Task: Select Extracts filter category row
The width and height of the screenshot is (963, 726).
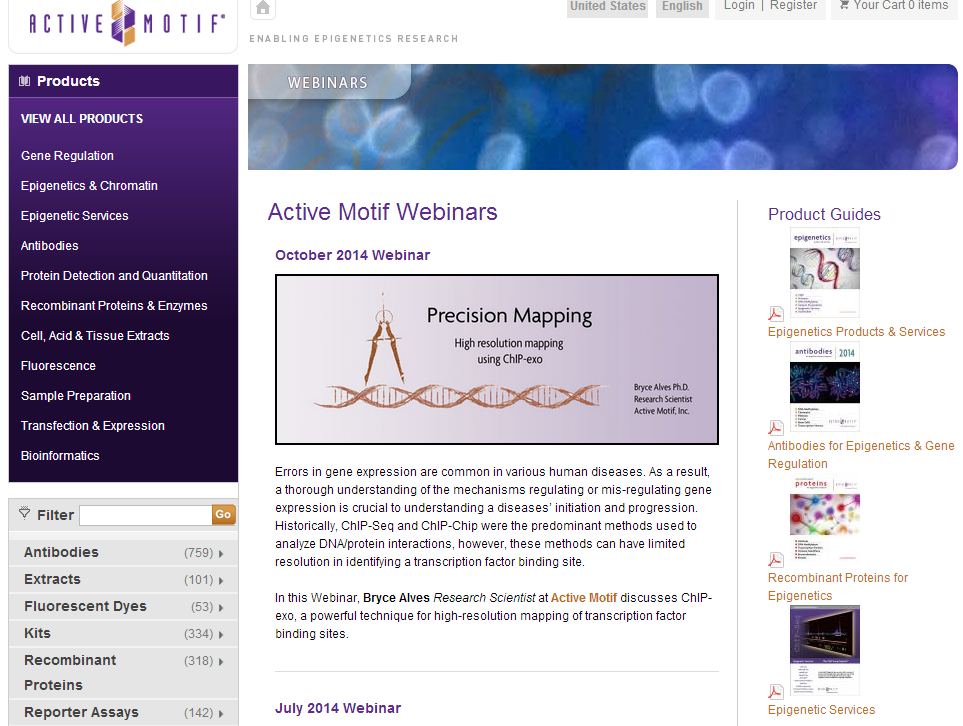Action: click(x=123, y=579)
